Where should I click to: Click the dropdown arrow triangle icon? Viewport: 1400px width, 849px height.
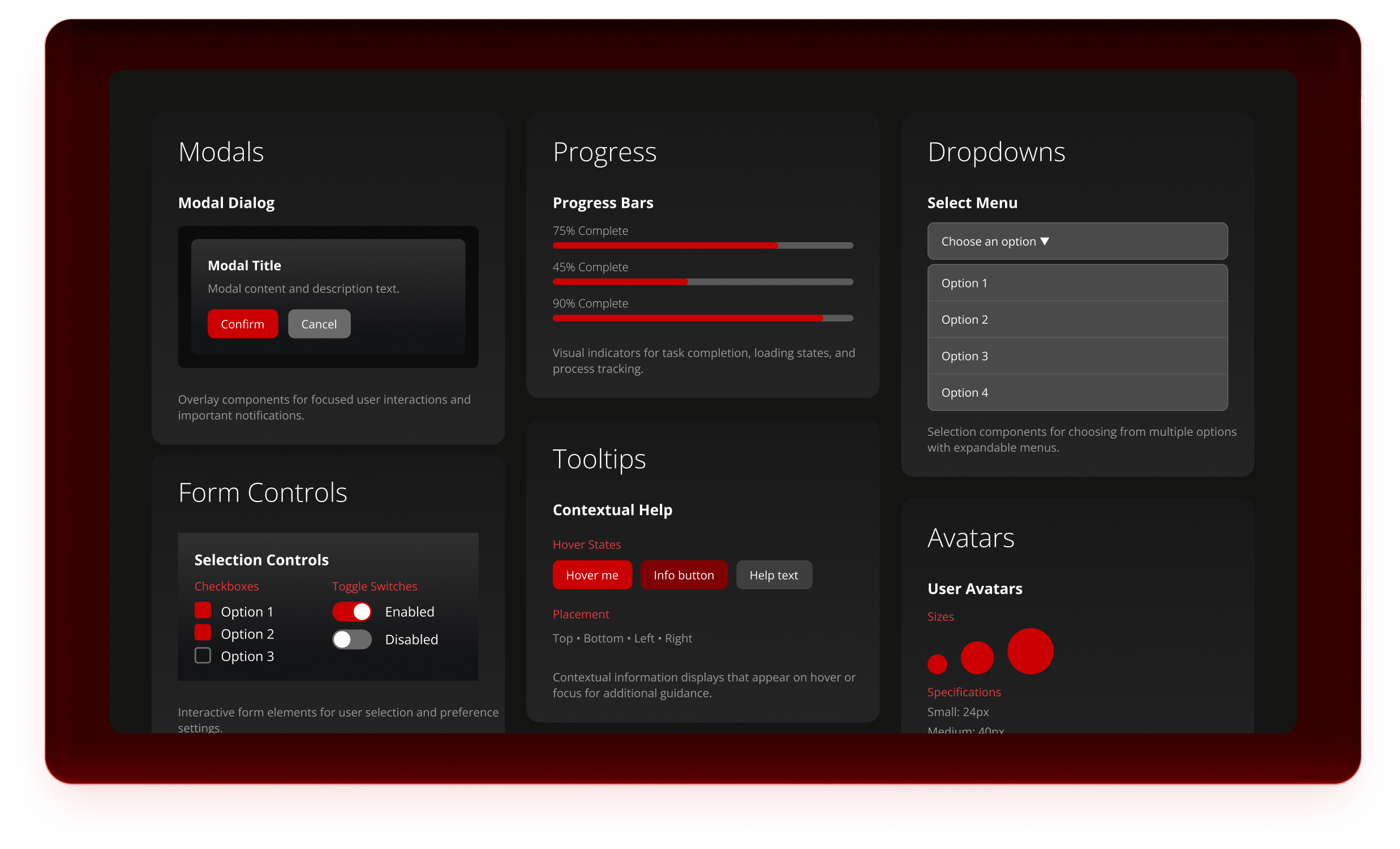coord(1044,241)
